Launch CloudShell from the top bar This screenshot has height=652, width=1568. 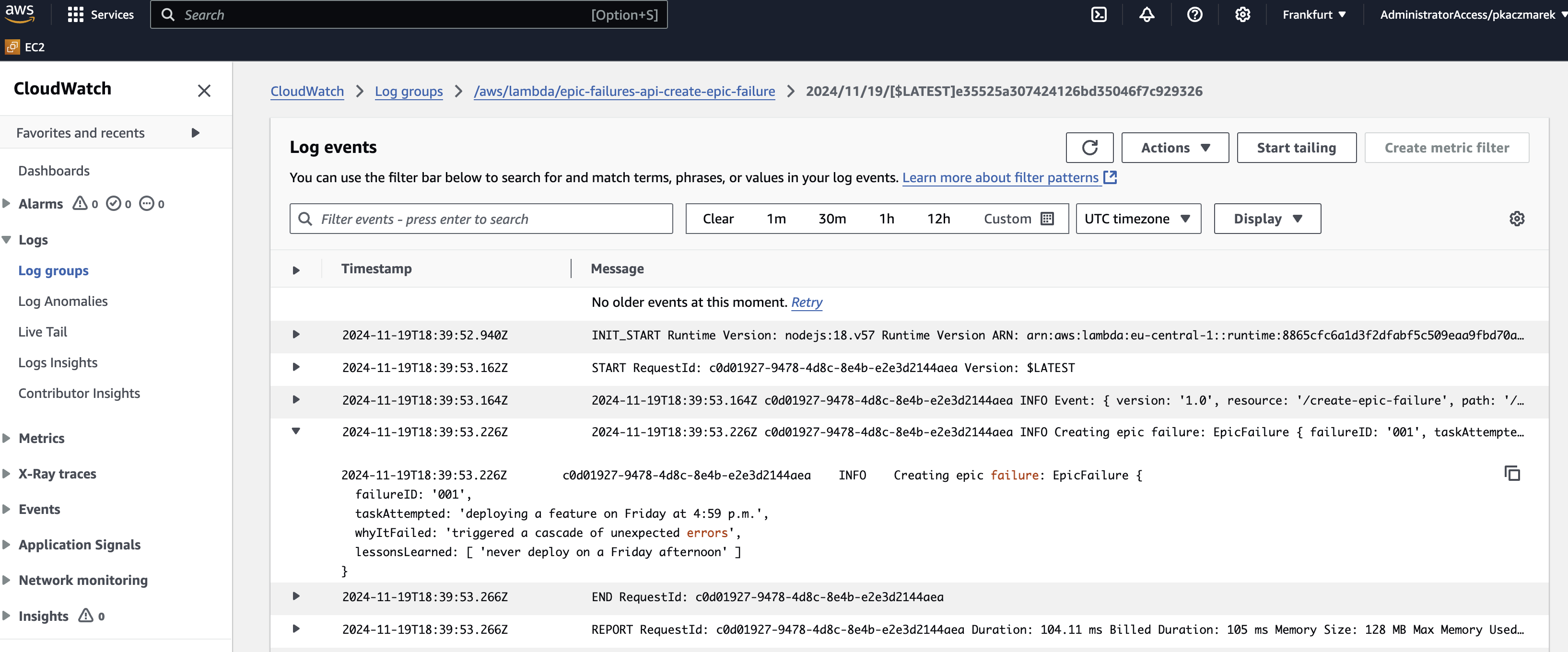pos(1099,14)
